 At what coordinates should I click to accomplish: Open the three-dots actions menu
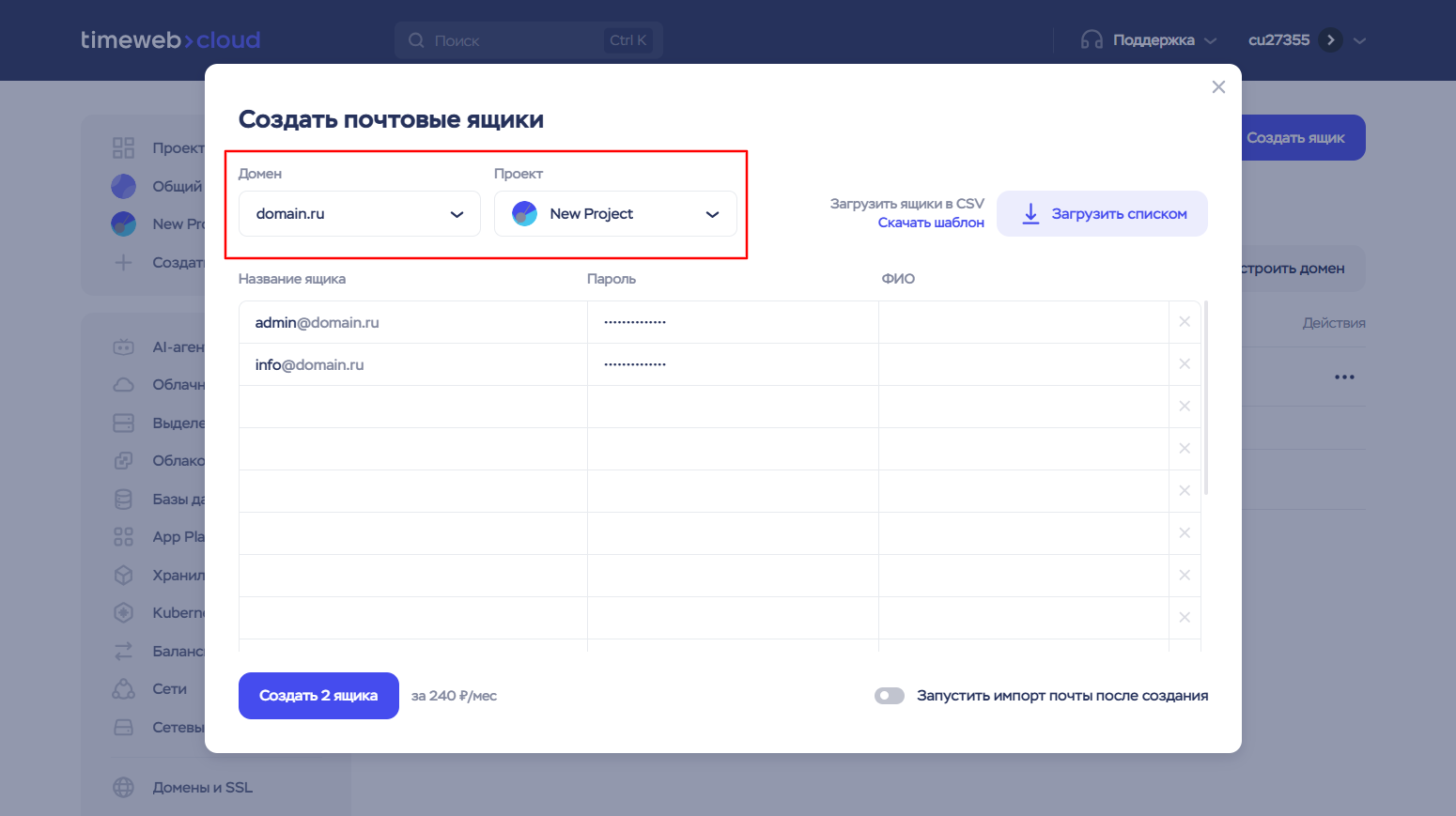point(1344,377)
